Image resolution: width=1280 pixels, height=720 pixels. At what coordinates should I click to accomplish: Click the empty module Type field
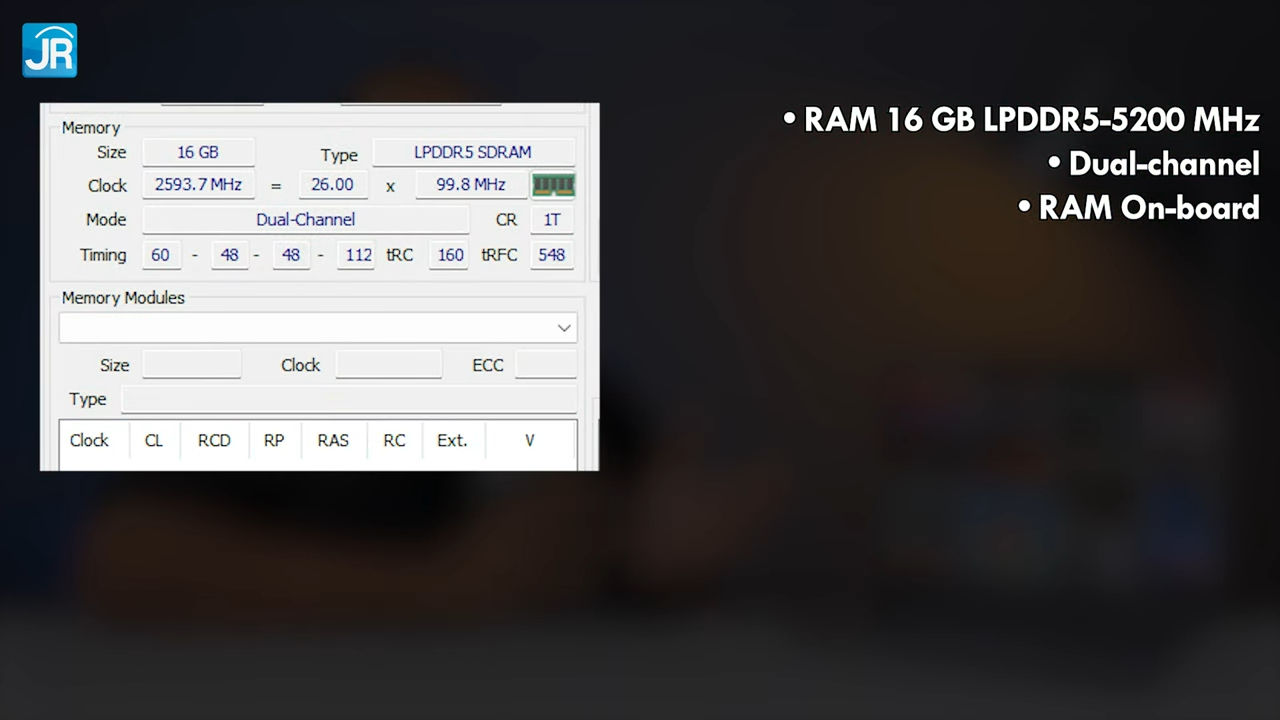[x=349, y=399]
